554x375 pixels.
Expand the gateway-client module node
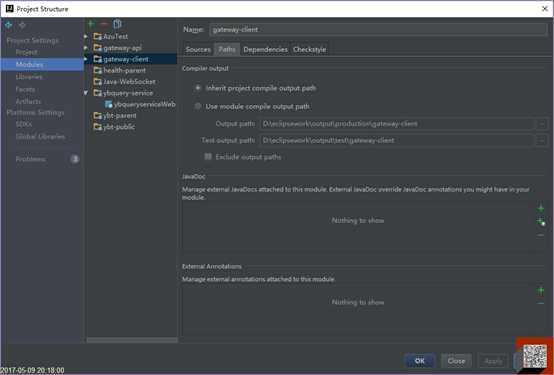86,59
